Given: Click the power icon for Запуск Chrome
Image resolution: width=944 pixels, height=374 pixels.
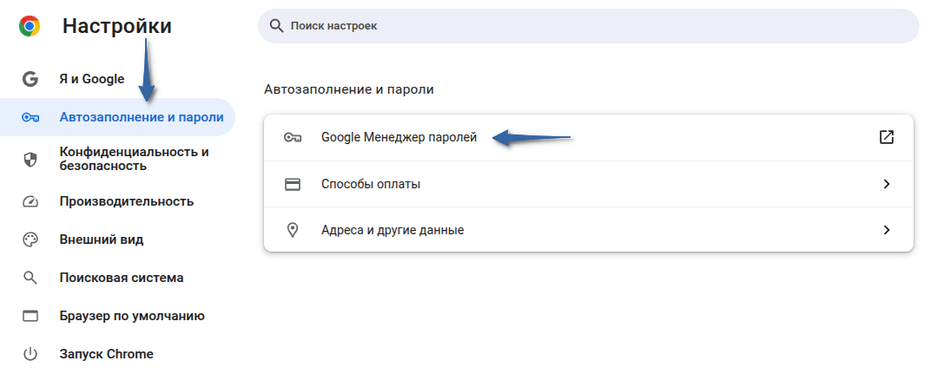Looking at the screenshot, I should coord(30,354).
